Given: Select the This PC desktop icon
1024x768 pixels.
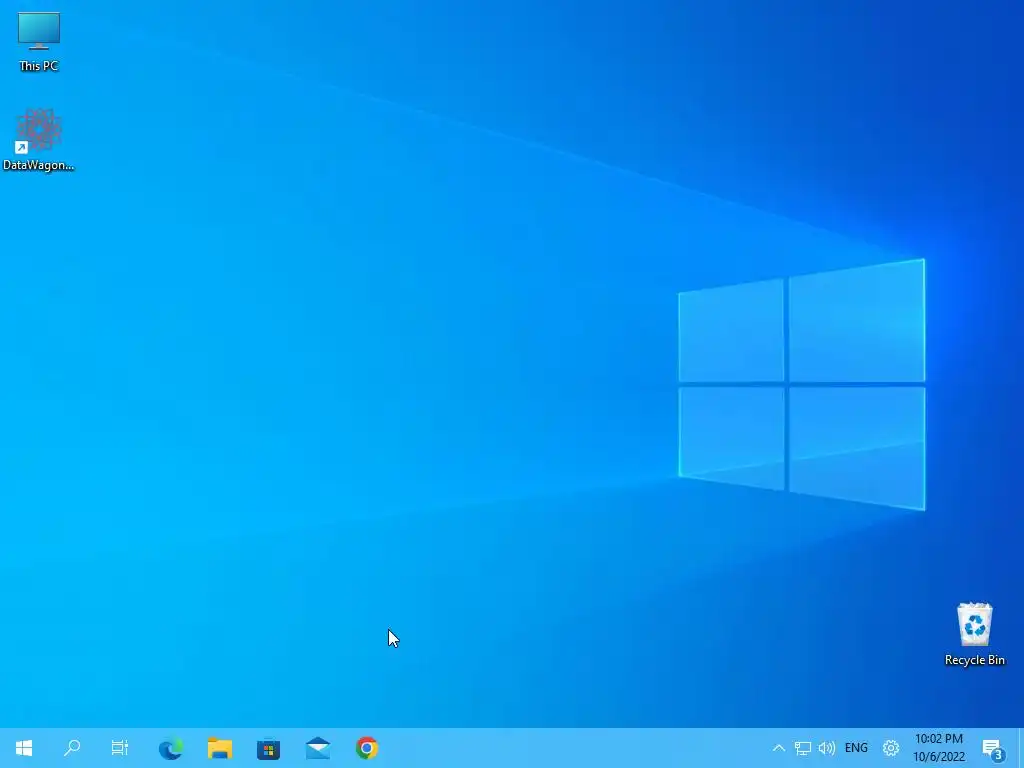Looking at the screenshot, I should coord(39,41).
